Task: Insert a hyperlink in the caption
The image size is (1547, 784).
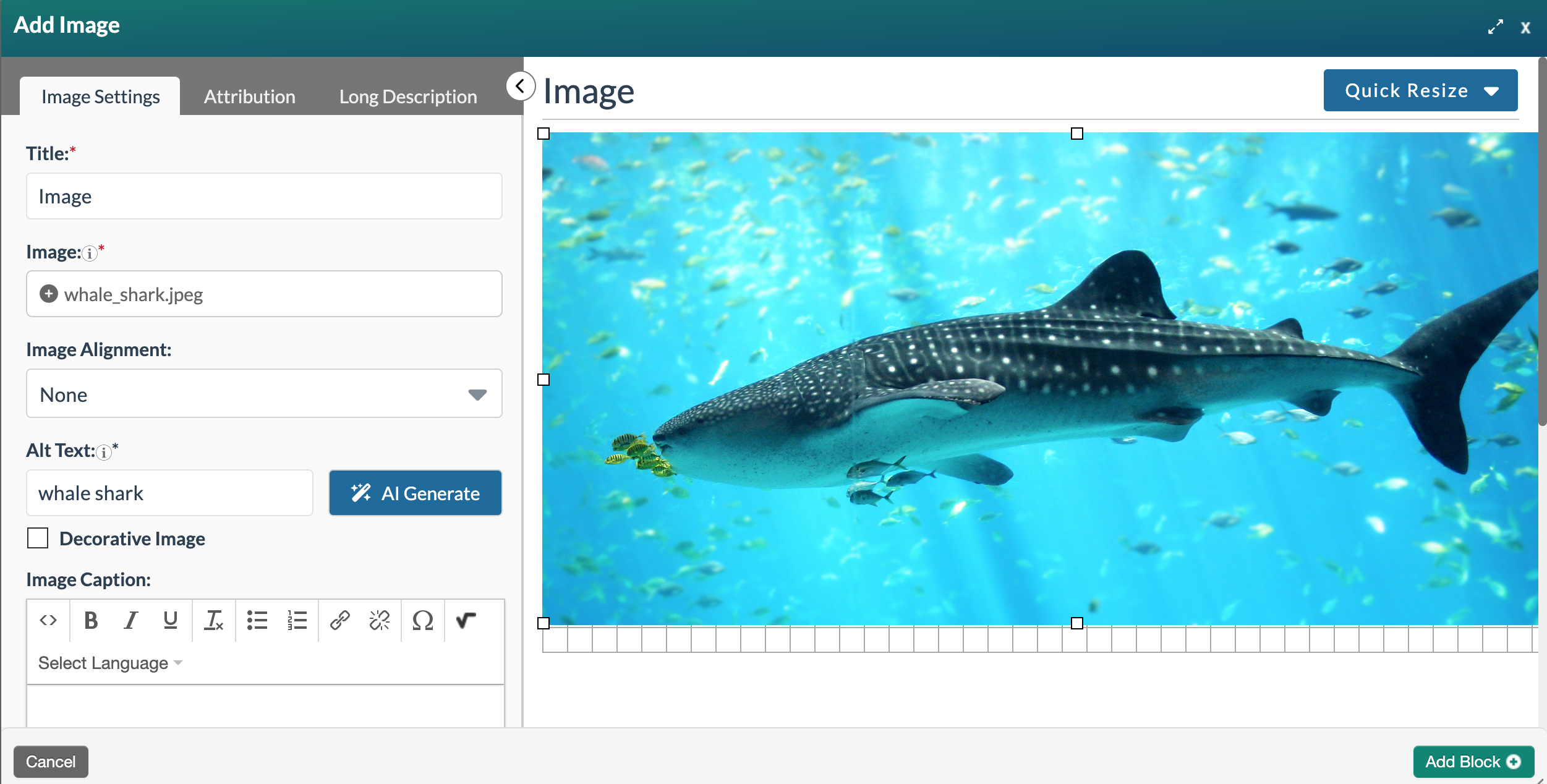Action: 339,621
